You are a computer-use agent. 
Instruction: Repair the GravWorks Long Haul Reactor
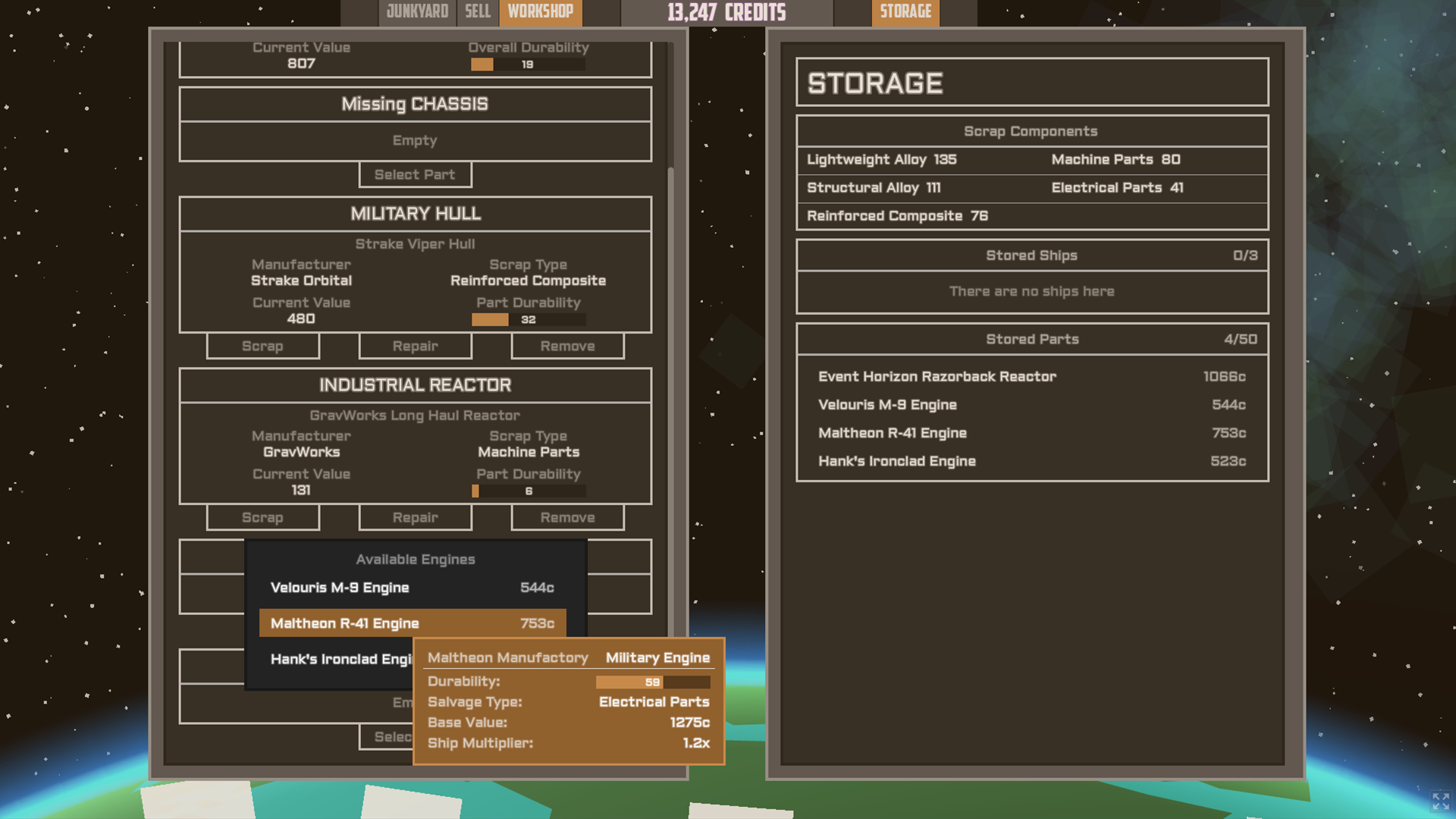pyautogui.click(x=415, y=517)
